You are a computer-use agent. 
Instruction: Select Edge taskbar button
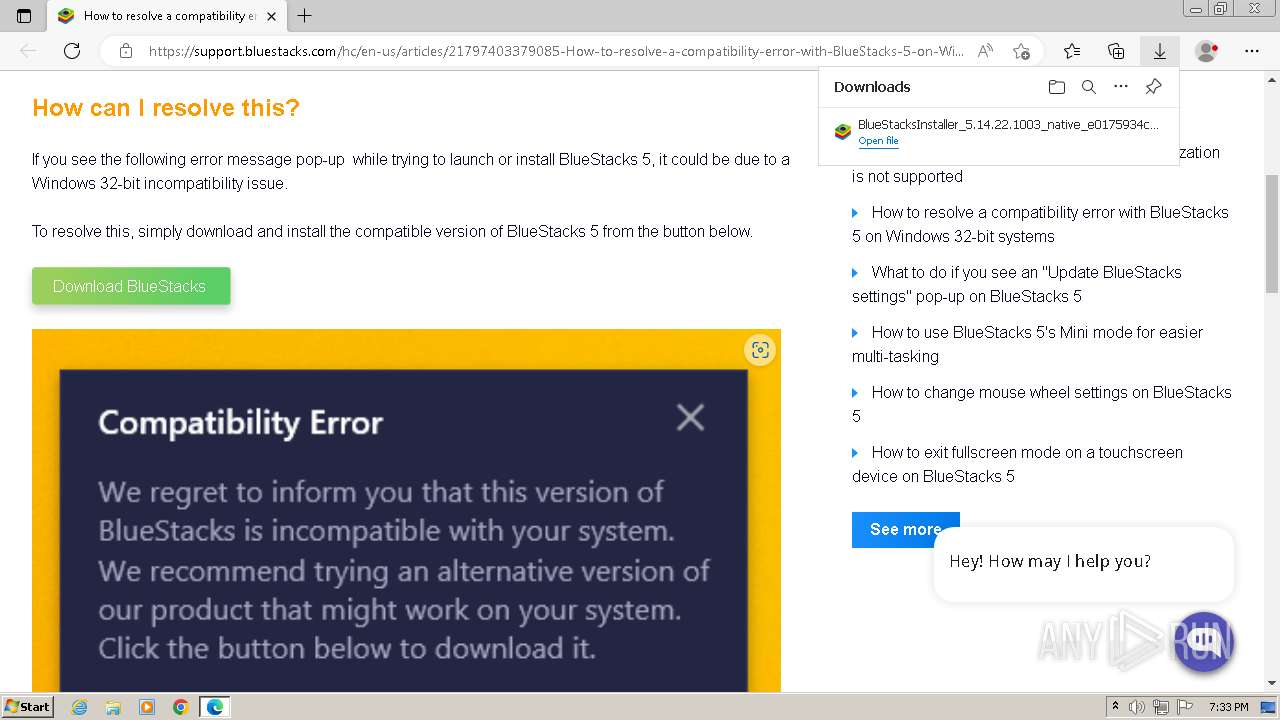pos(215,707)
